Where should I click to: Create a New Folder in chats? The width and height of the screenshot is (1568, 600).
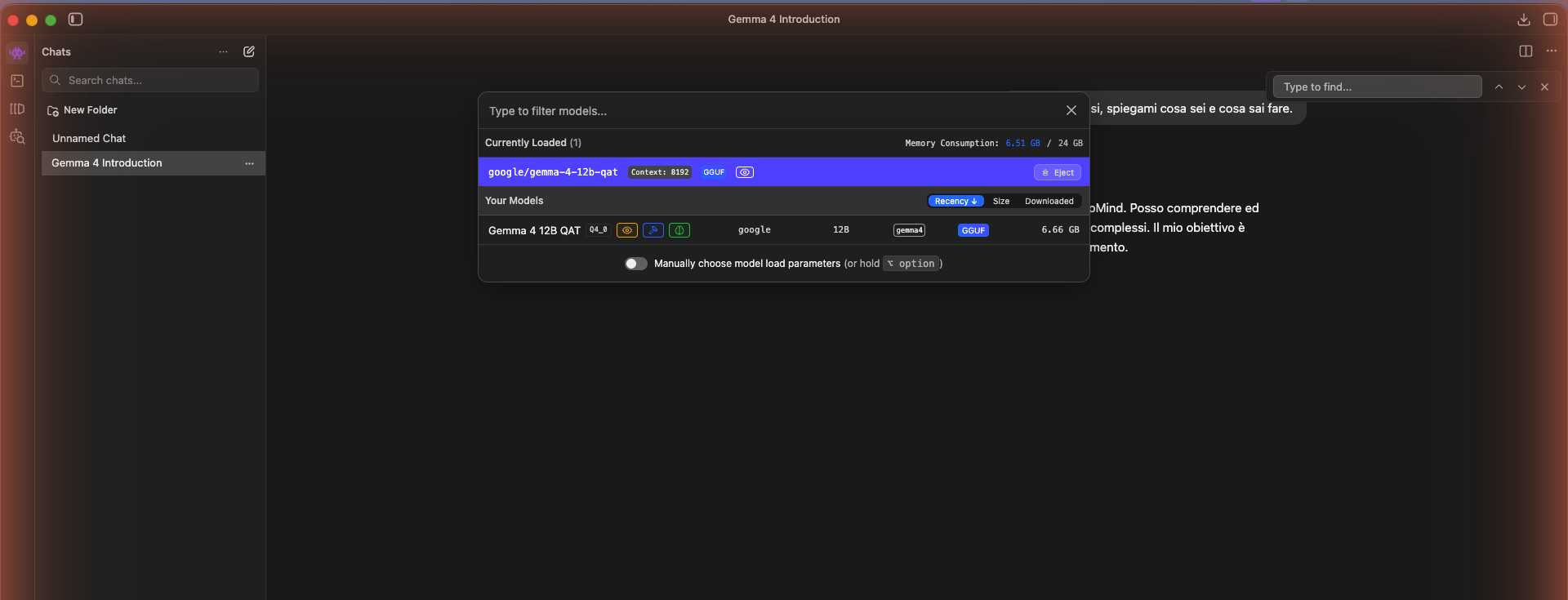click(x=82, y=110)
